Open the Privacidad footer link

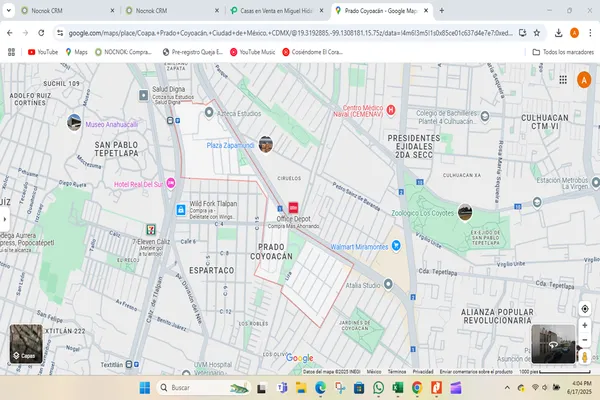click(x=423, y=372)
